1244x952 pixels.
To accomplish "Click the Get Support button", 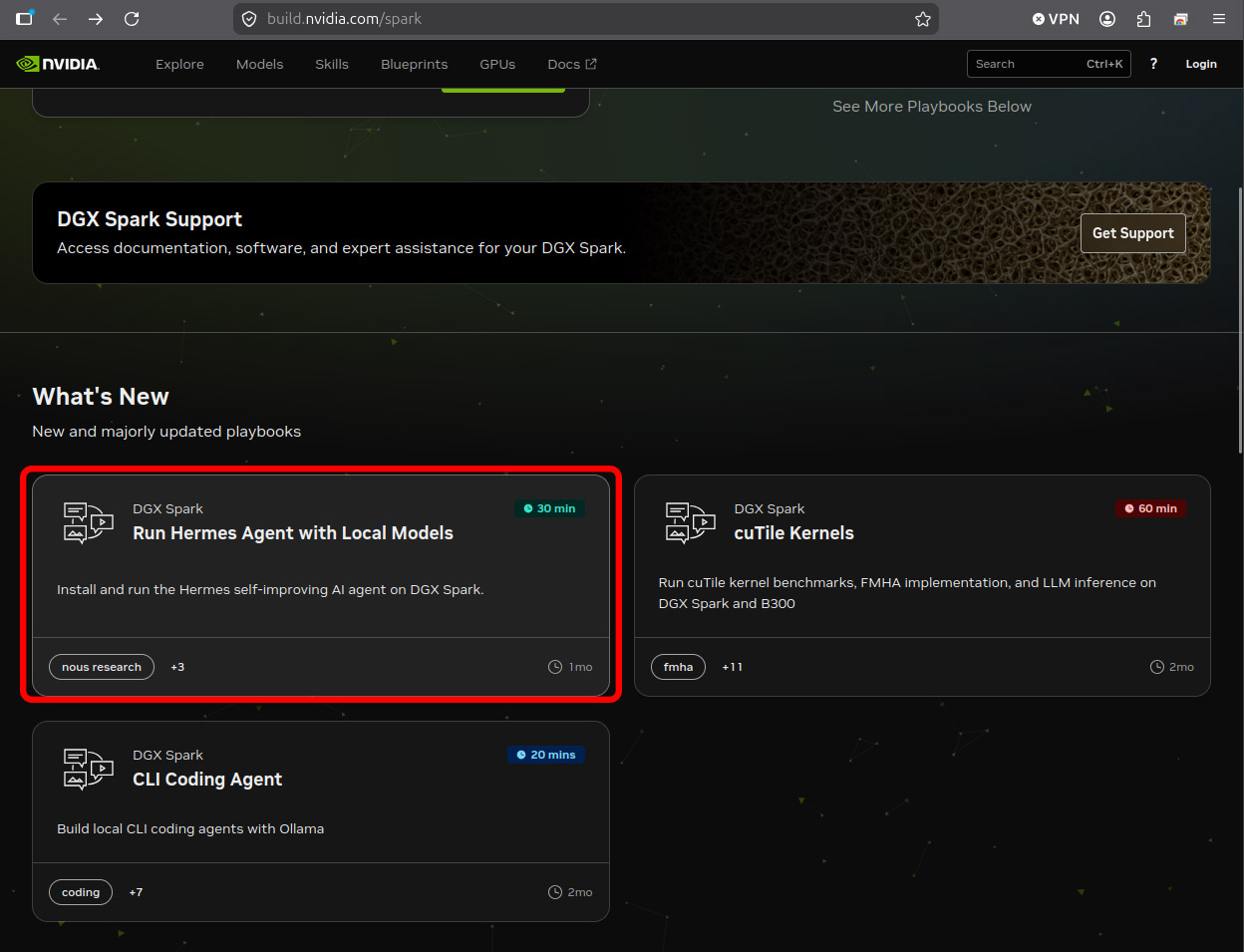I will coord(1133,233).
